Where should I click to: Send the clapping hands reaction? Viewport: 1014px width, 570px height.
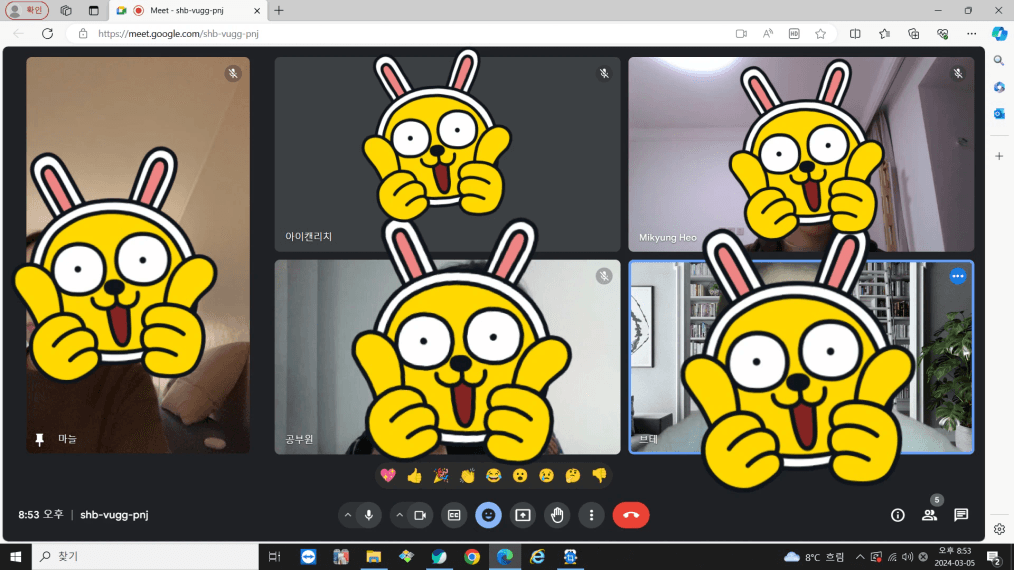point(468,476)
